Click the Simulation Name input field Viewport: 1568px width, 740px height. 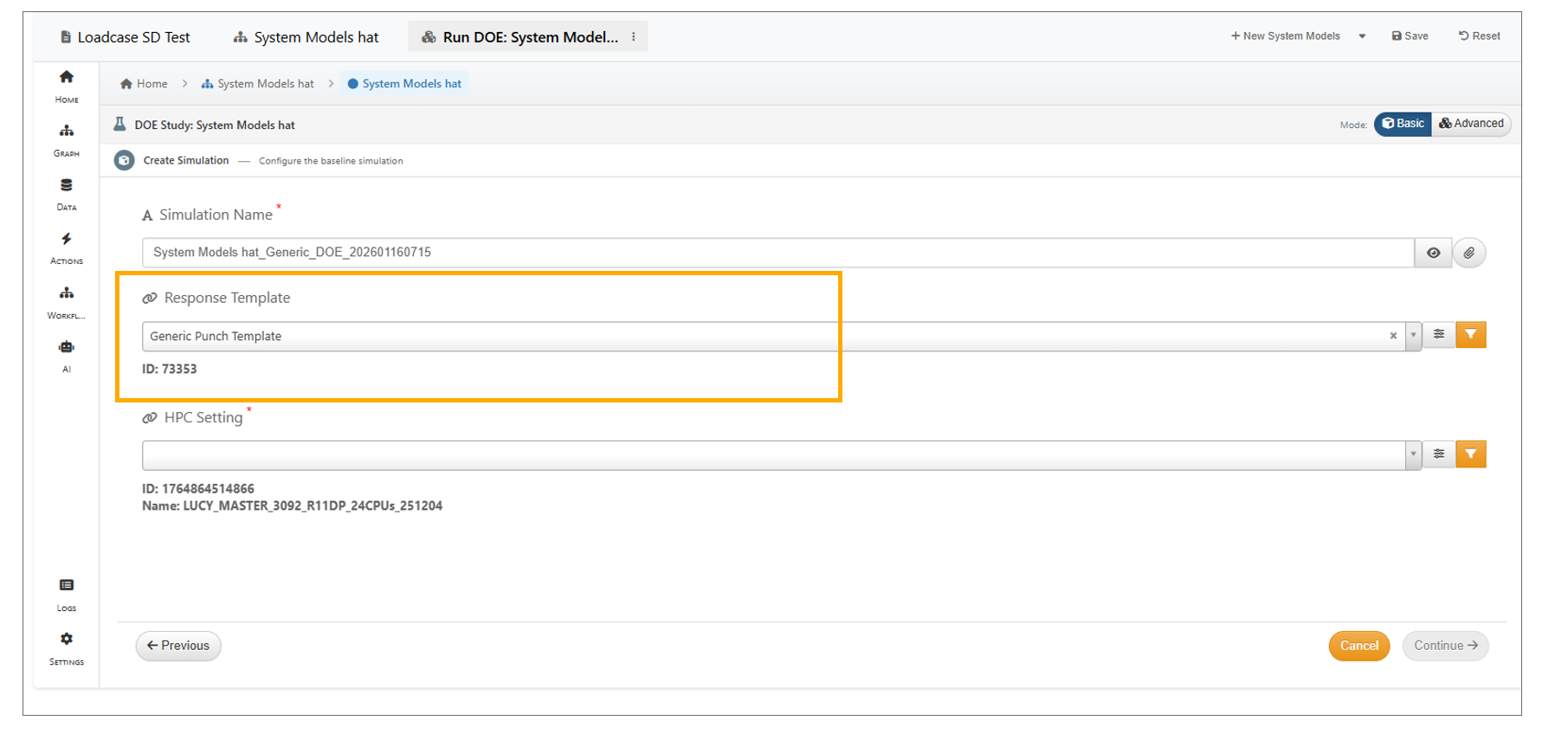(777, 253)
